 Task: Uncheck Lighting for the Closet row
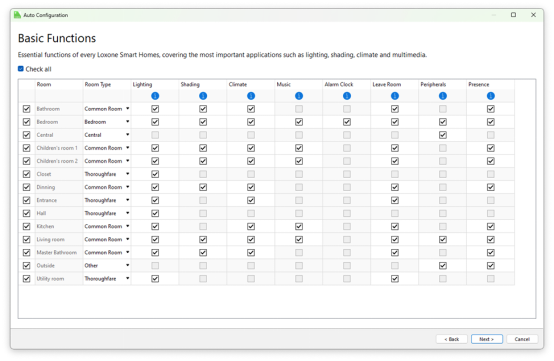point(155,174)
